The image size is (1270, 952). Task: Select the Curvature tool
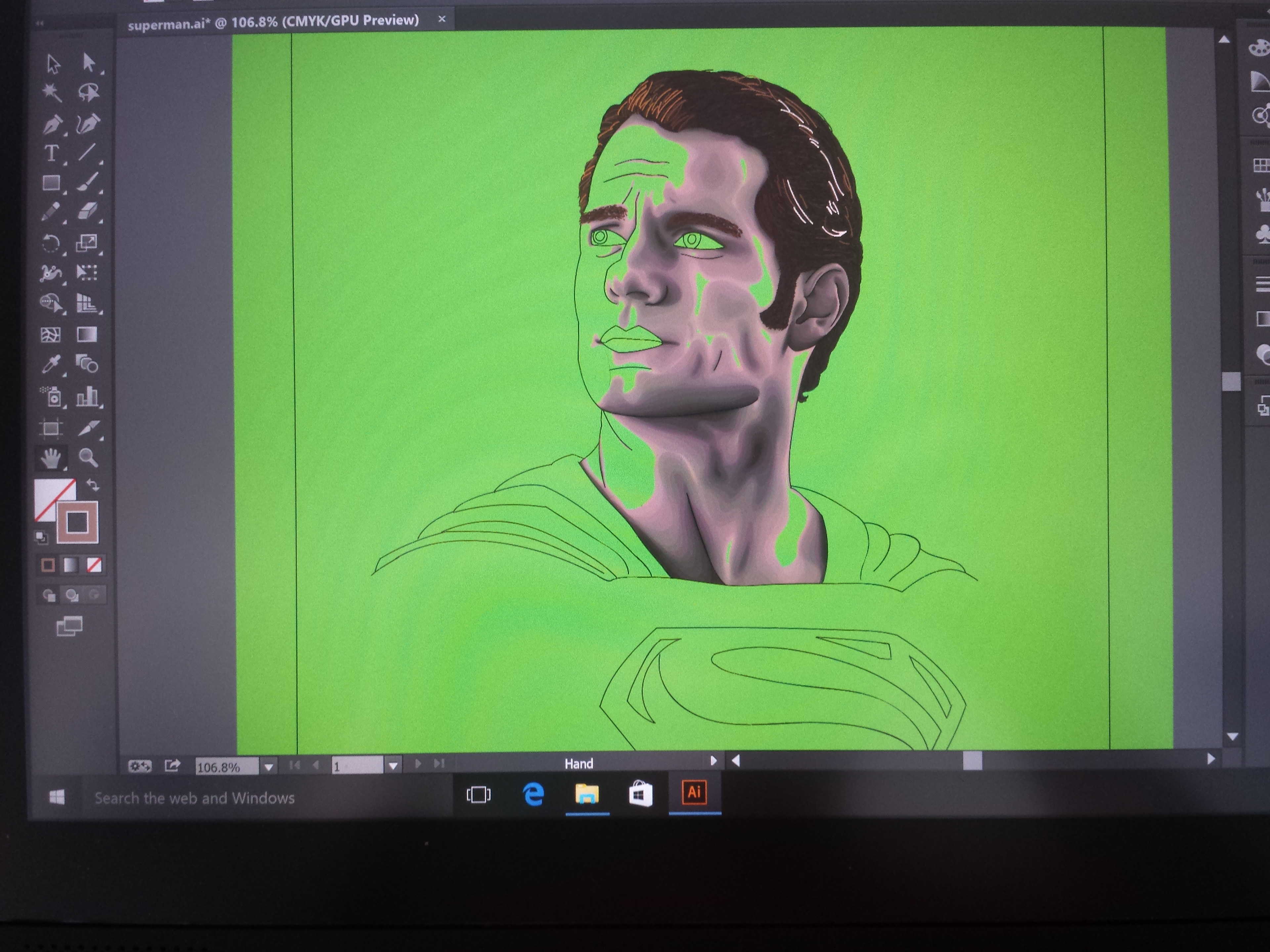point(88,123)
